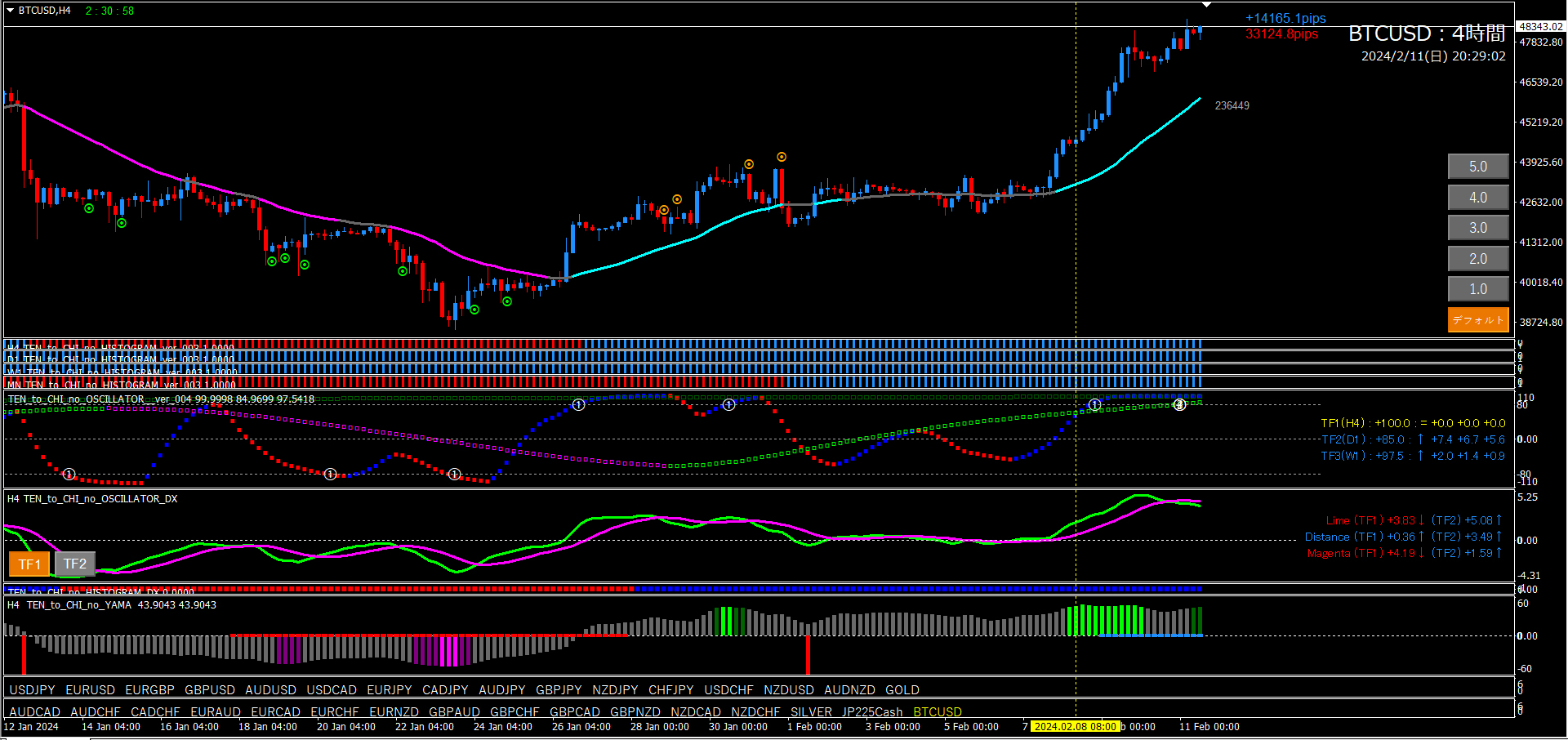The height and width of the screenshot is (740, 1568).
Task: Click the Lime (TF1) readout row
Action: coord(1414,520)
